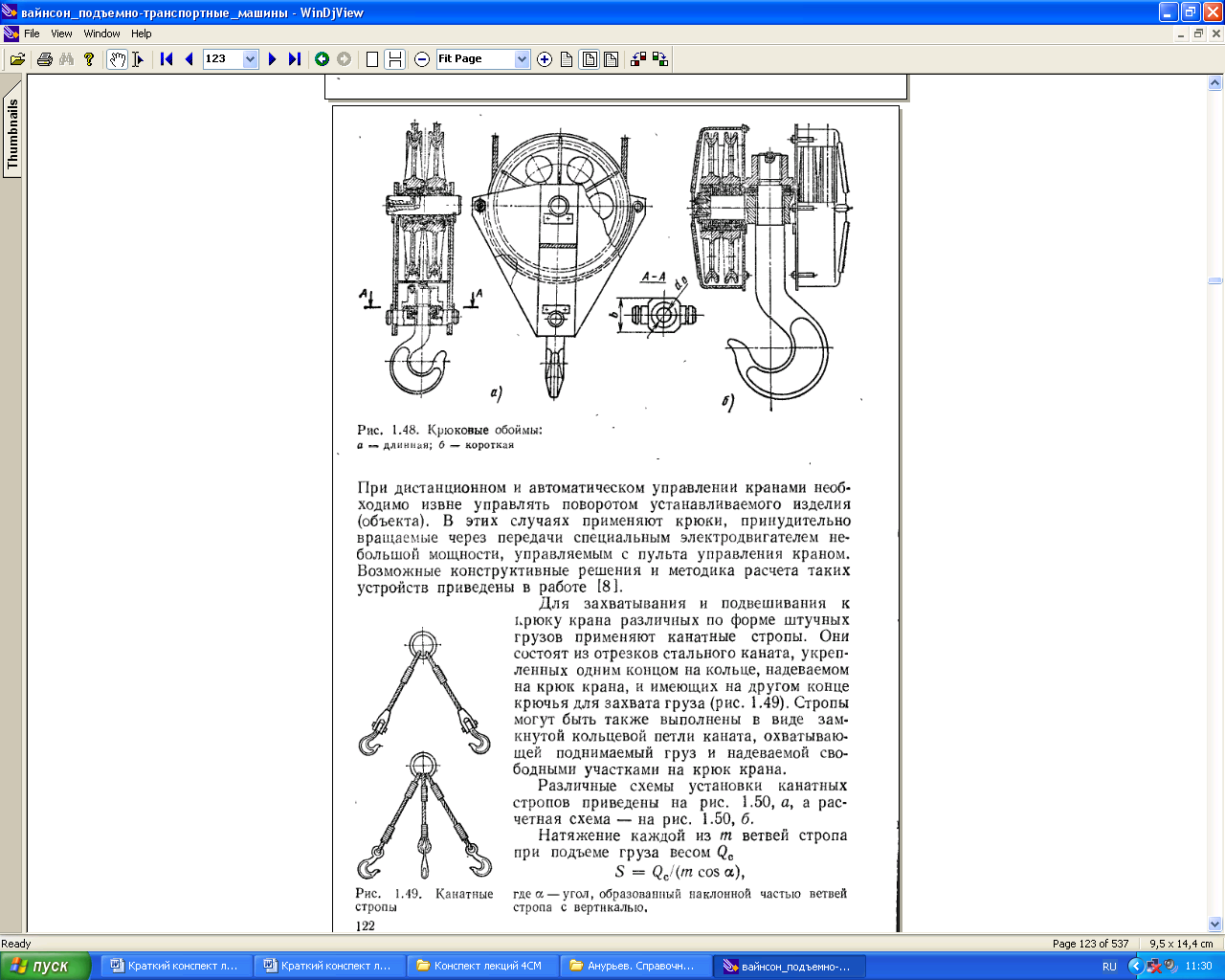Minimize the inner document window

pyautogui.click(x=1182, y=33)
